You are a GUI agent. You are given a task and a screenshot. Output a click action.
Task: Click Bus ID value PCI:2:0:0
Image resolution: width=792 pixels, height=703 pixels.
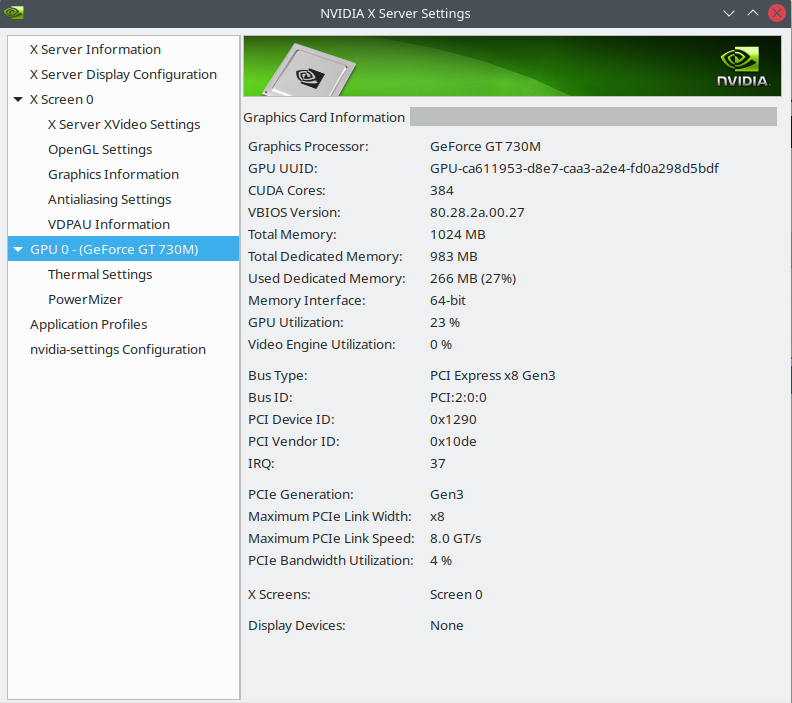(x=458, y=397)
